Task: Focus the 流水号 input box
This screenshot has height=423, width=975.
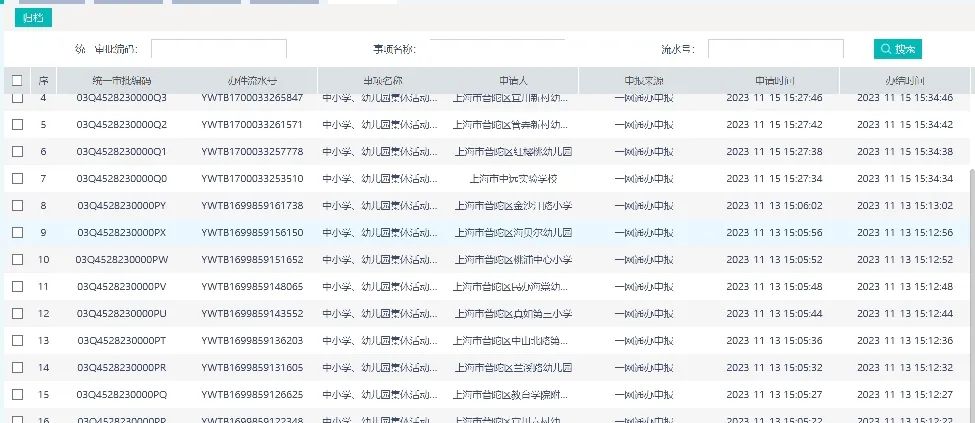Action: 776,49
